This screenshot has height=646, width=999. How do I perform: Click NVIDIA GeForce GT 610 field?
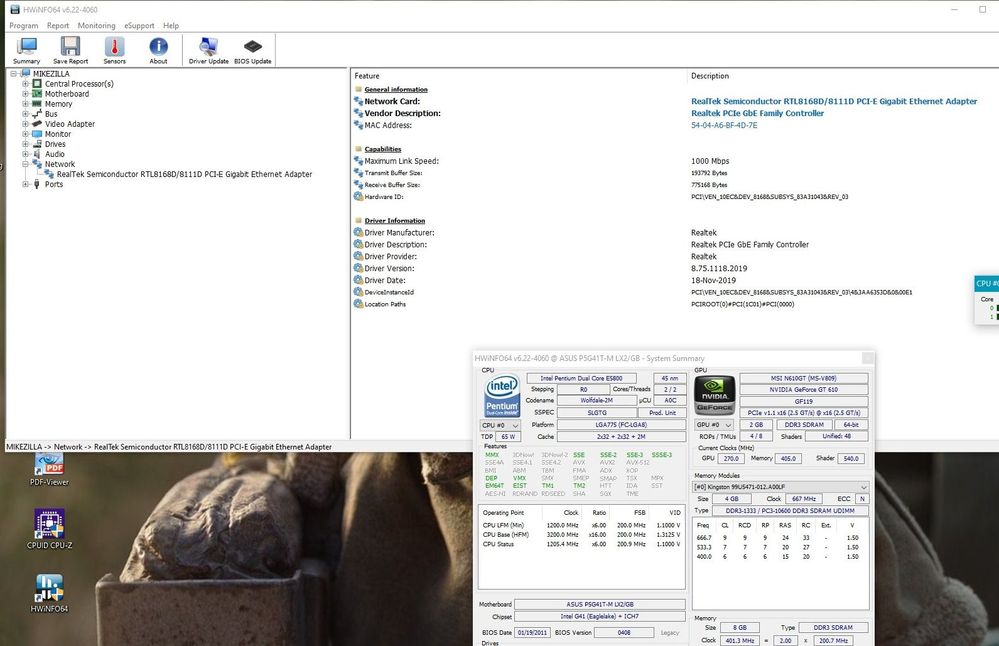[x=803, y=390]
